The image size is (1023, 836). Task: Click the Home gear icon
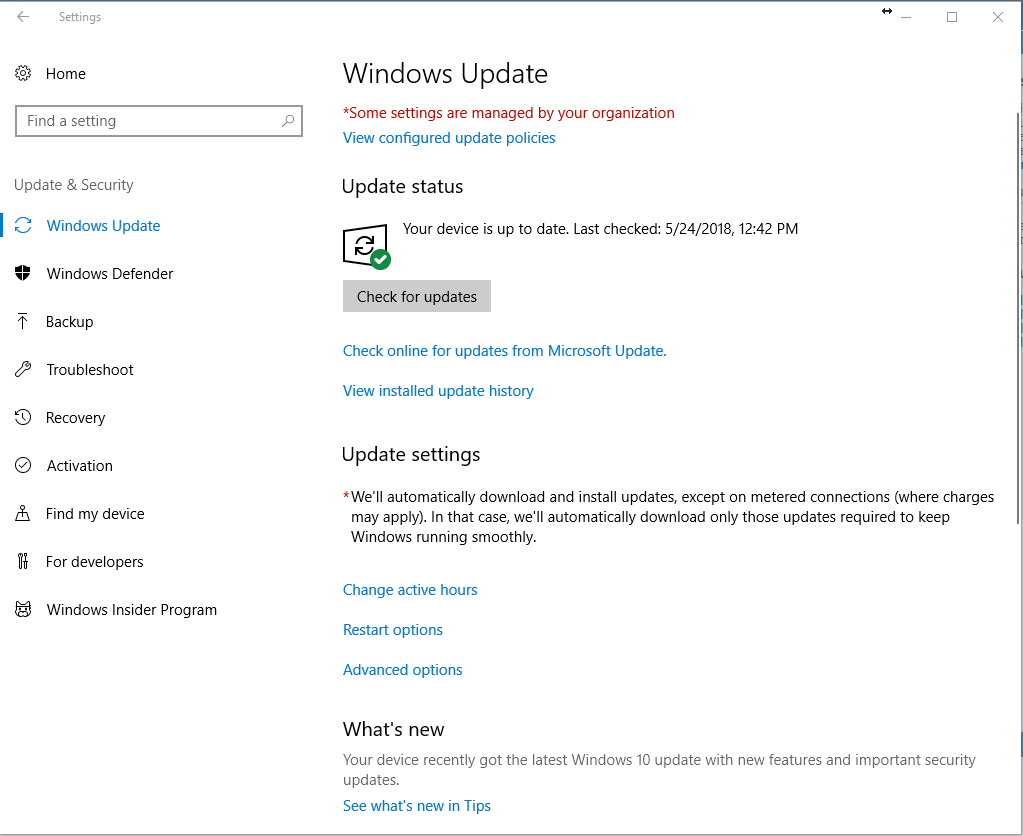point(23,73)
